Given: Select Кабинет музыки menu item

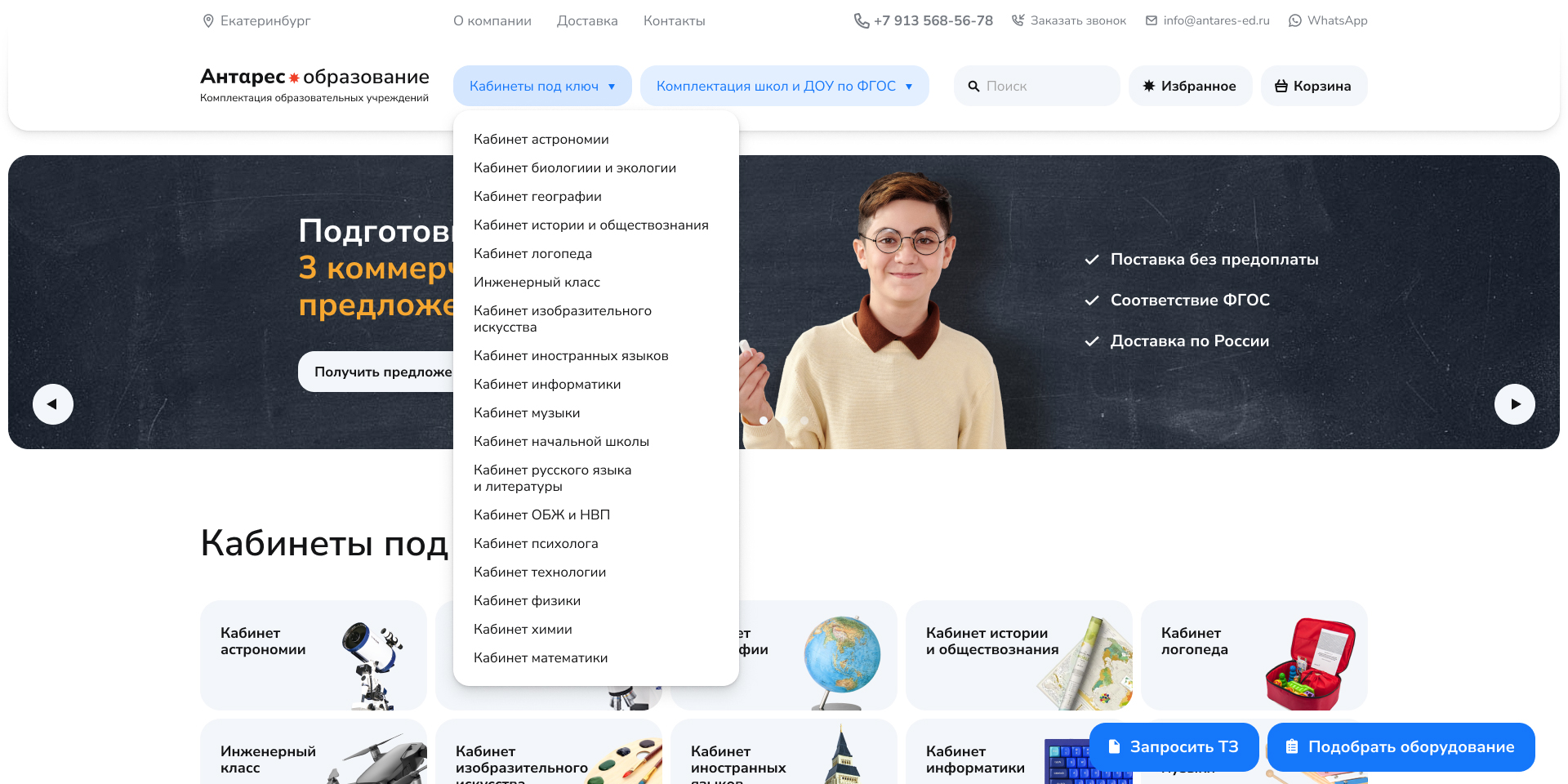Looking at the screenshot, I should coord(527,412).
